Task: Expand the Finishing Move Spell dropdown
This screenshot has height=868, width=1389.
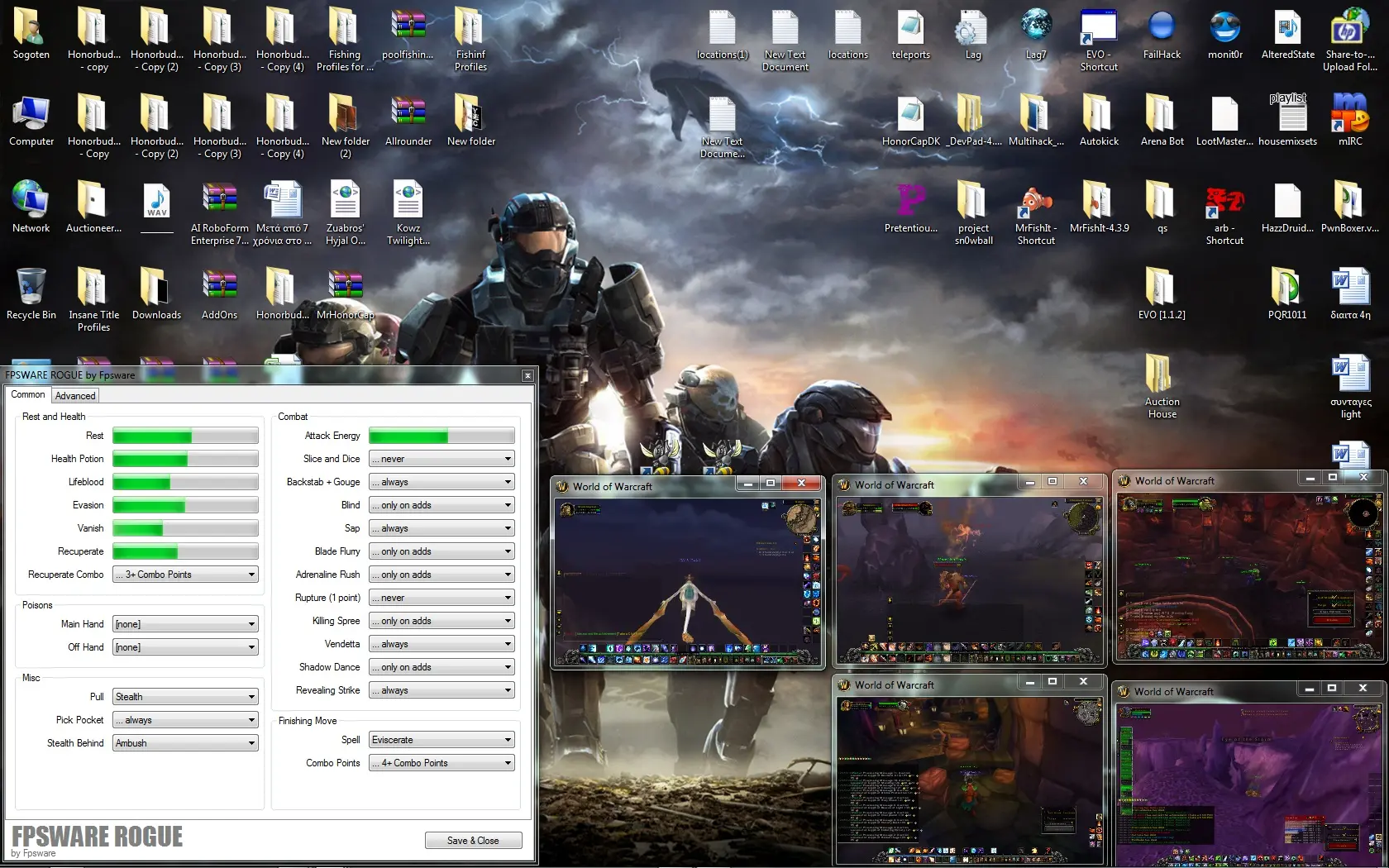Action: tap(442, 740)
